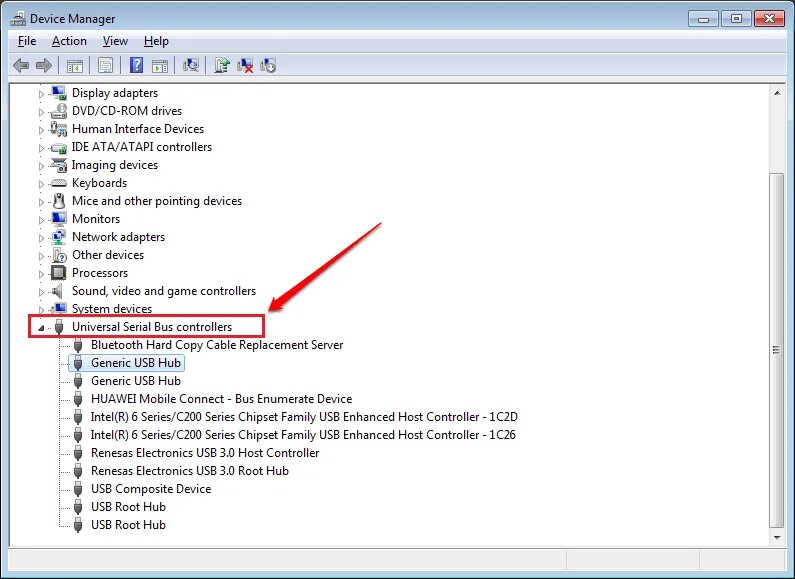
Task: Open the File menu
Action: (x=27, y=41)
